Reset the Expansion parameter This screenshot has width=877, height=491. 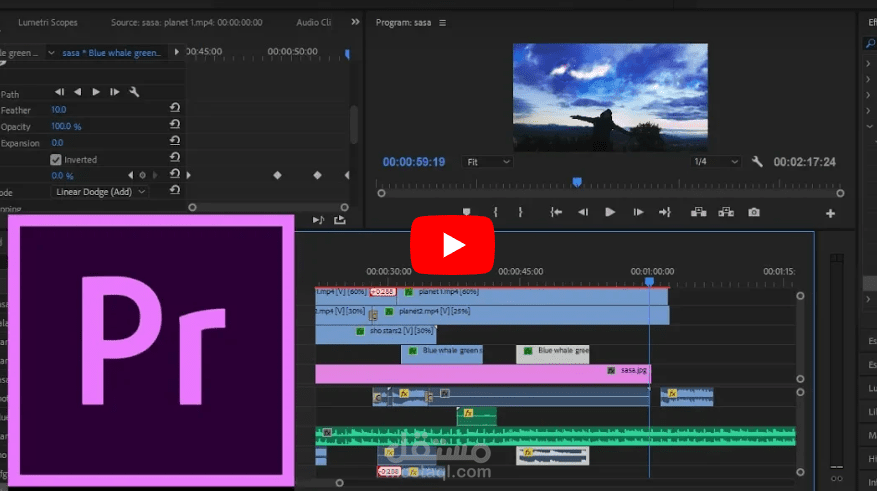point(175,140)
